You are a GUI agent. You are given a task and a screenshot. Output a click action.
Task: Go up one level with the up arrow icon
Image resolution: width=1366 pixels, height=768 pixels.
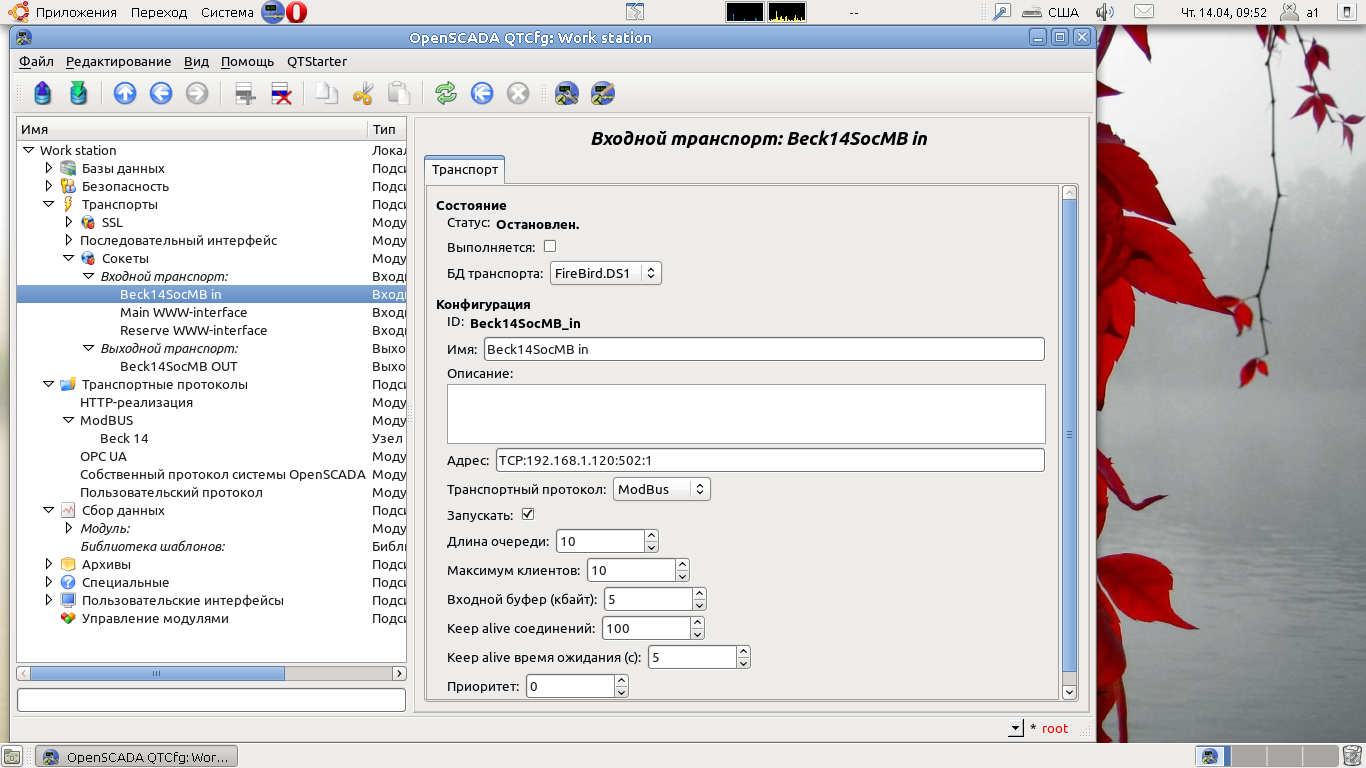(x=125, y=93)
